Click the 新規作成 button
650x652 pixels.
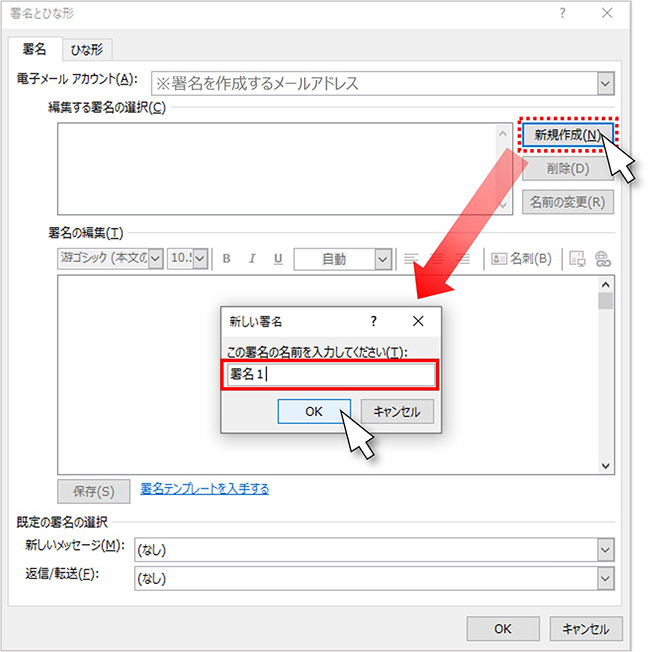click(566, 136)
